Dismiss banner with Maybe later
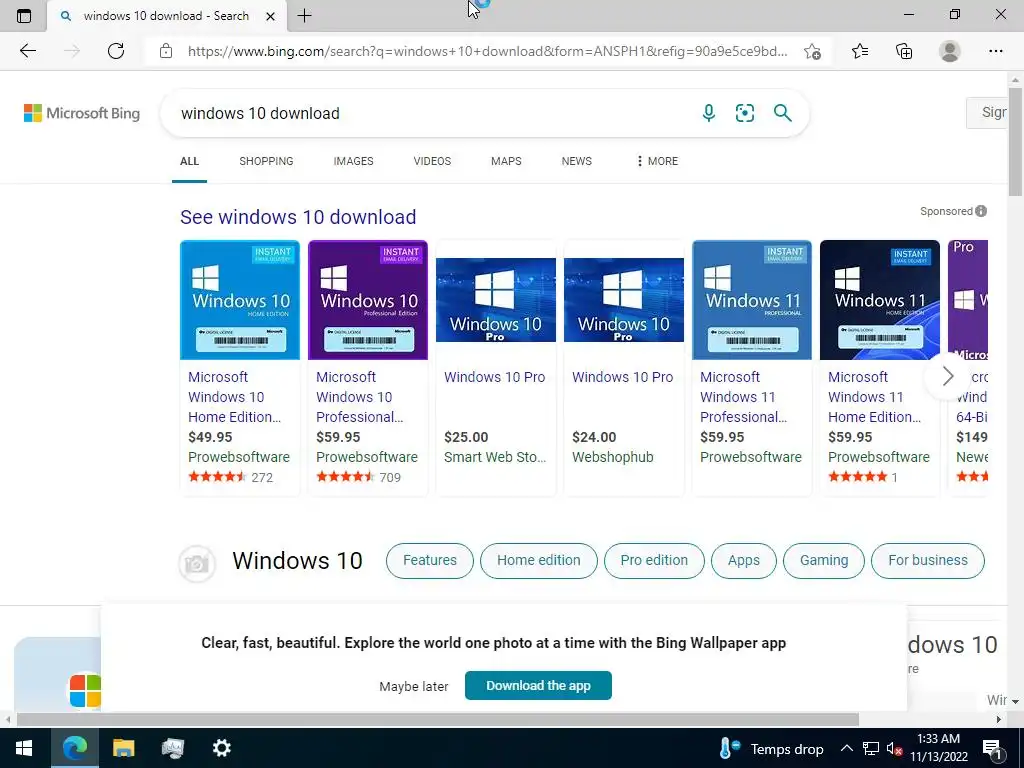 [413, 686]
